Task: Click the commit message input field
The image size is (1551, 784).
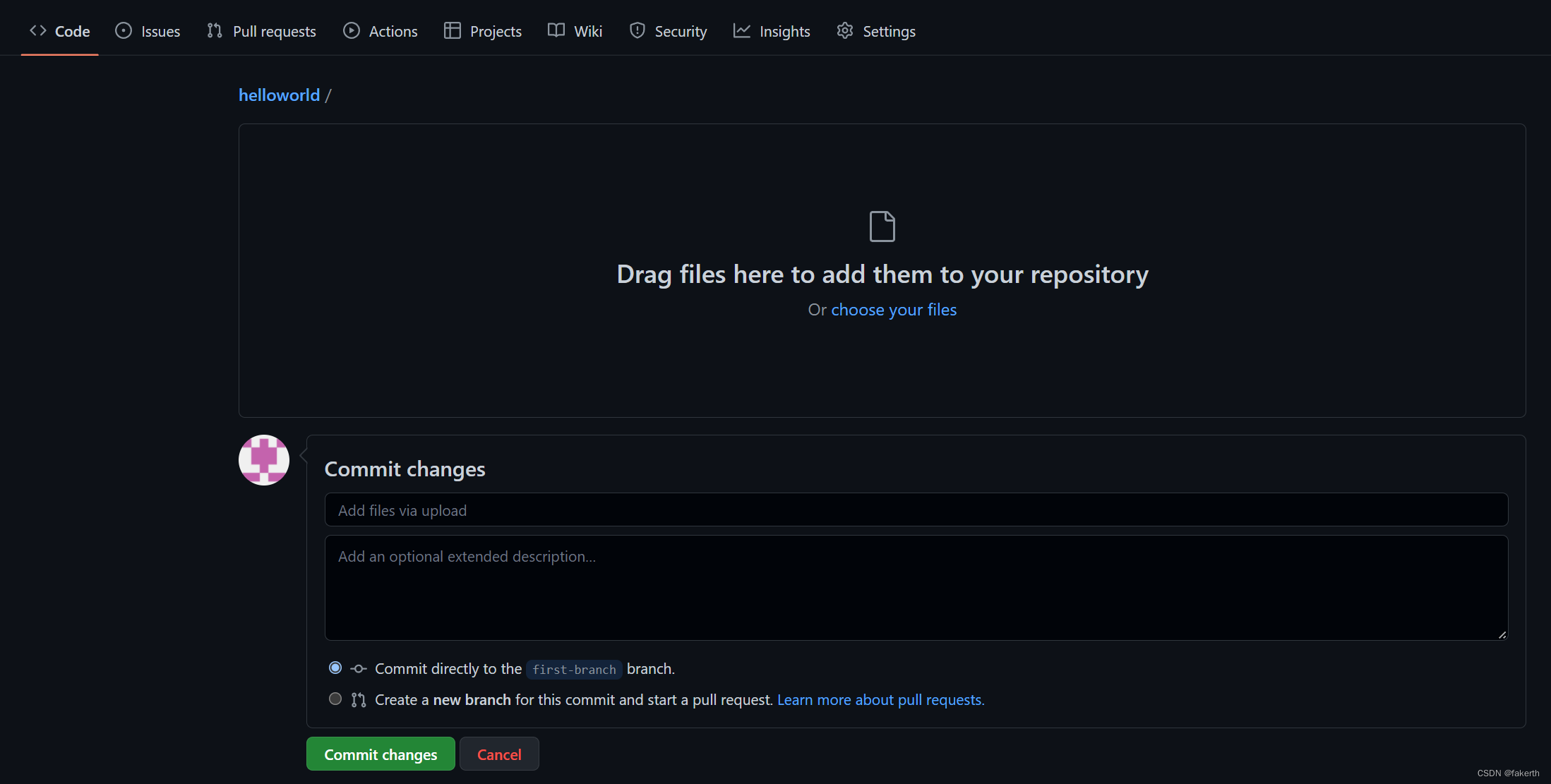Action: [916, 509]
